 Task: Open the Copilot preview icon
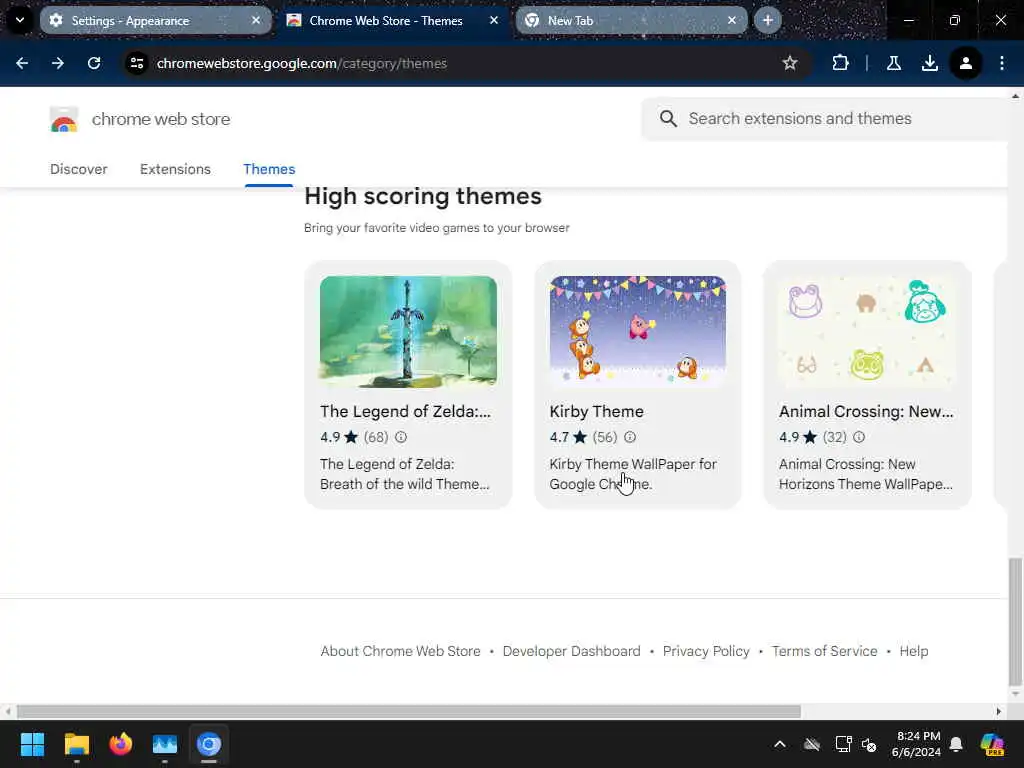pyautogui.click(x=992, y=744)
